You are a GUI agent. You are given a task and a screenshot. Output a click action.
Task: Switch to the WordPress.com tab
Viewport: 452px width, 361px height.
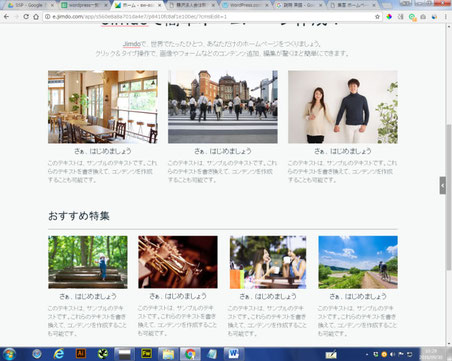[x=245, y=5]
